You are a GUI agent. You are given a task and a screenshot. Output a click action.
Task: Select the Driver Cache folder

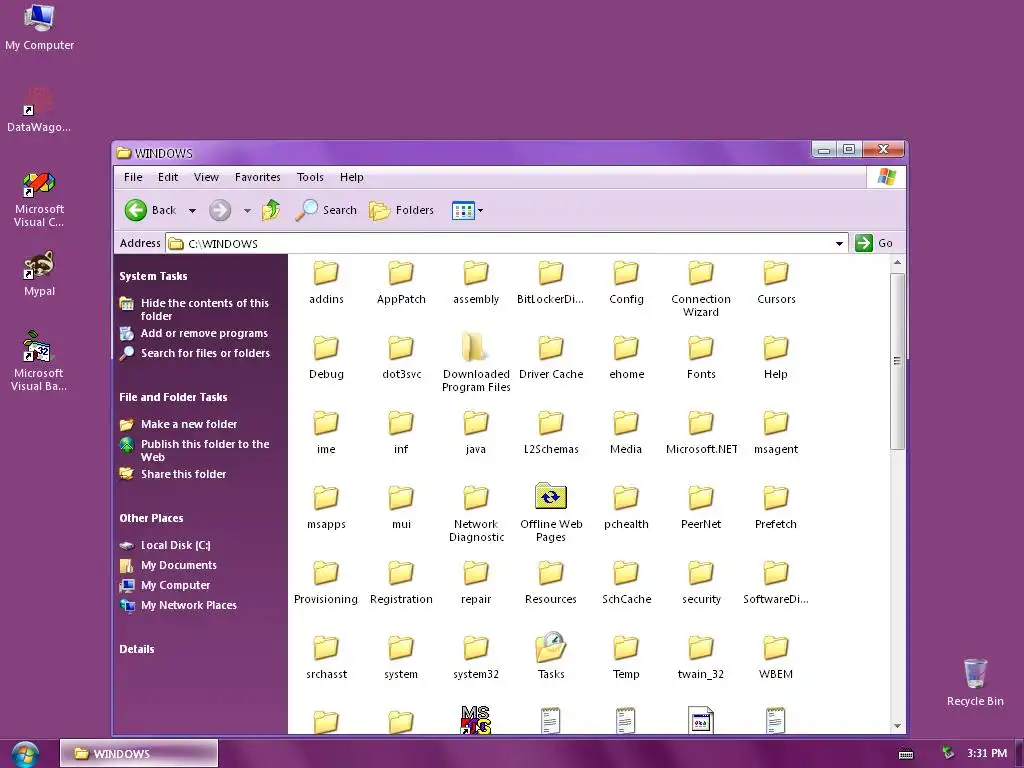tap(551, 357)
